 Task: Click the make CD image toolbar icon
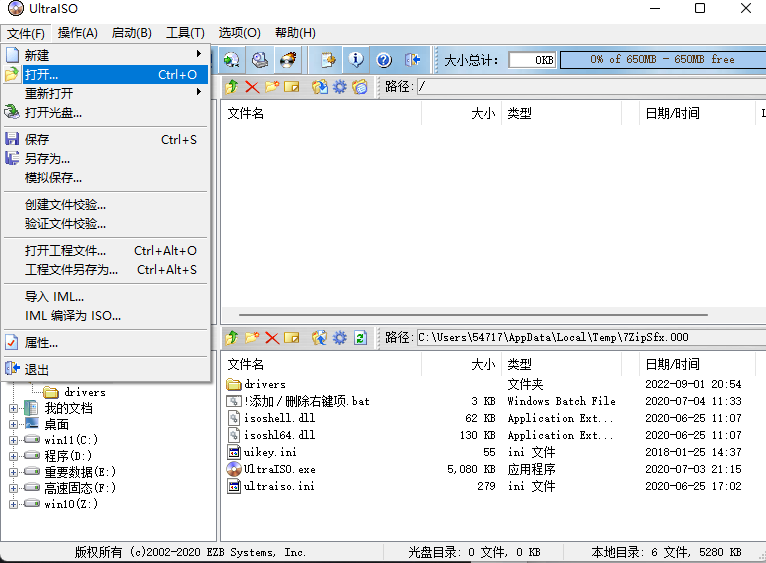click(x=232, y=60)
